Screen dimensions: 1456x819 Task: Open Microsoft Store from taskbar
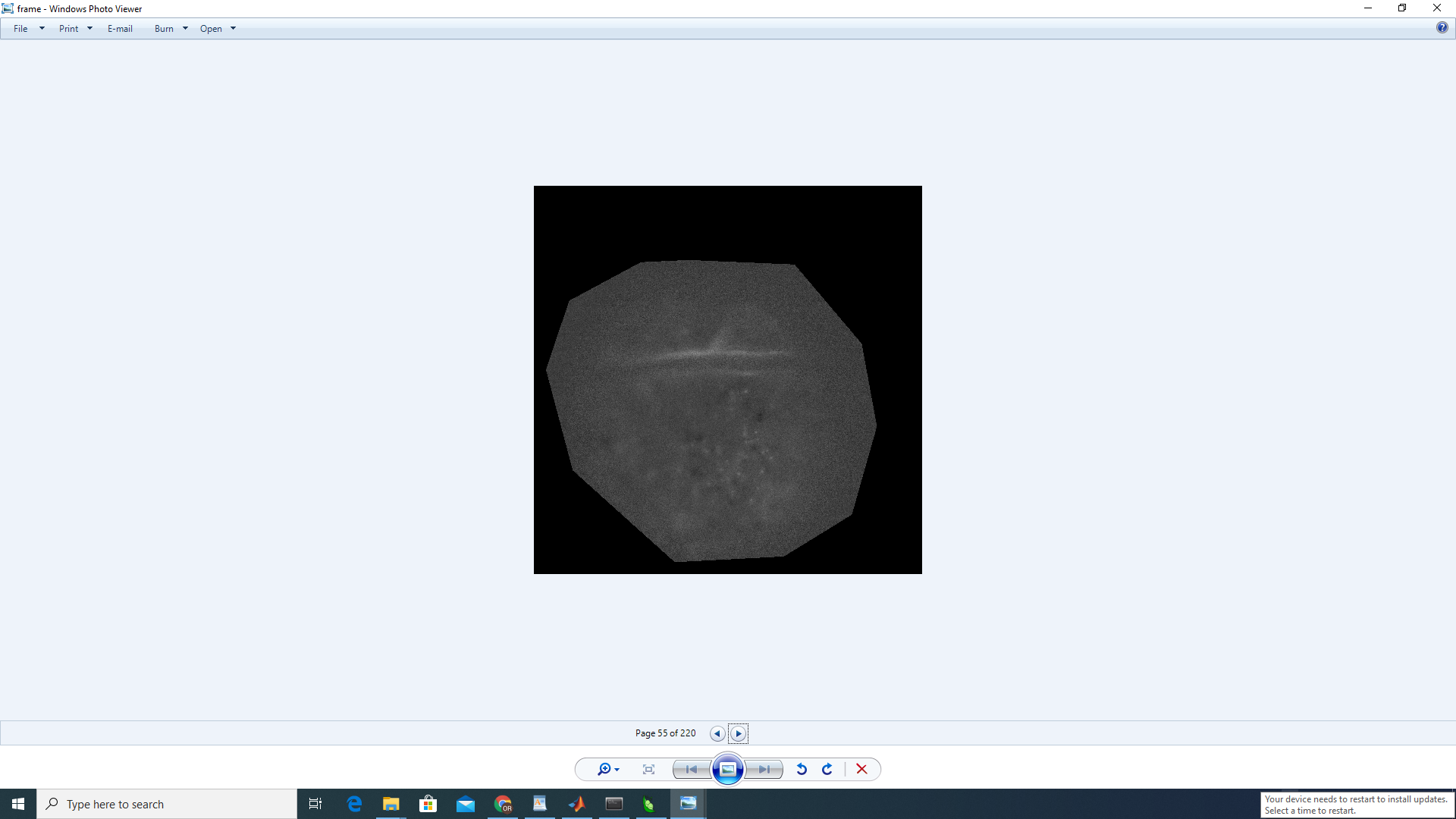[x=428, y=804]
